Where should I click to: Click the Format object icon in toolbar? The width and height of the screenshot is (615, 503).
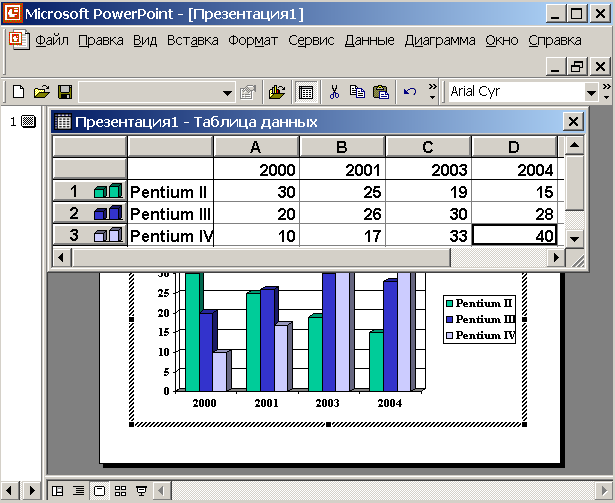(x=248, y=92)
